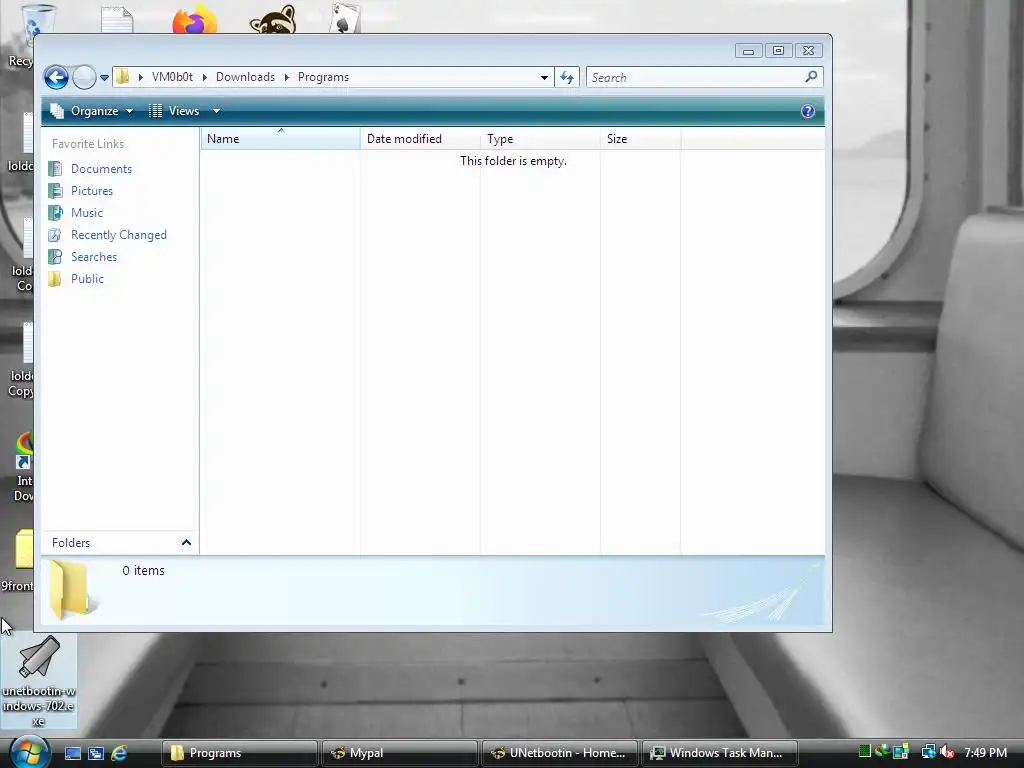Open the Windows Start orb
This screenshot has height=768, width=1024.
click(29, 752)
